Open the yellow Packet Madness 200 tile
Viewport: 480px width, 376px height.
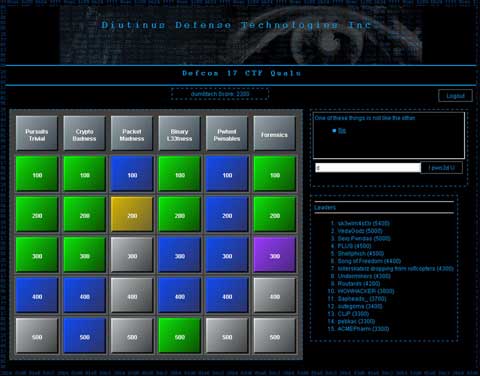[132, 214]
